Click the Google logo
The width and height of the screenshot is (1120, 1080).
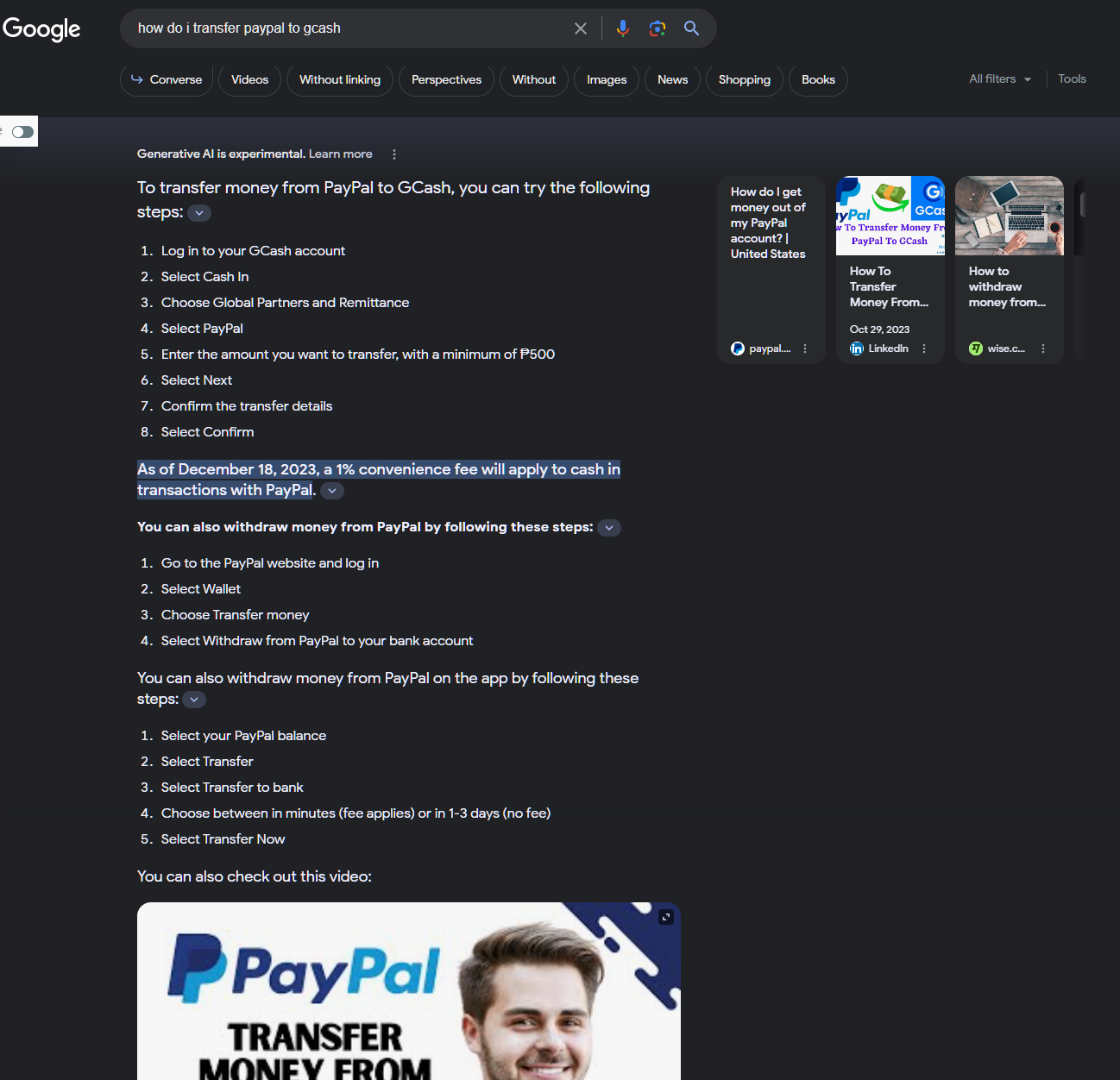41,28
